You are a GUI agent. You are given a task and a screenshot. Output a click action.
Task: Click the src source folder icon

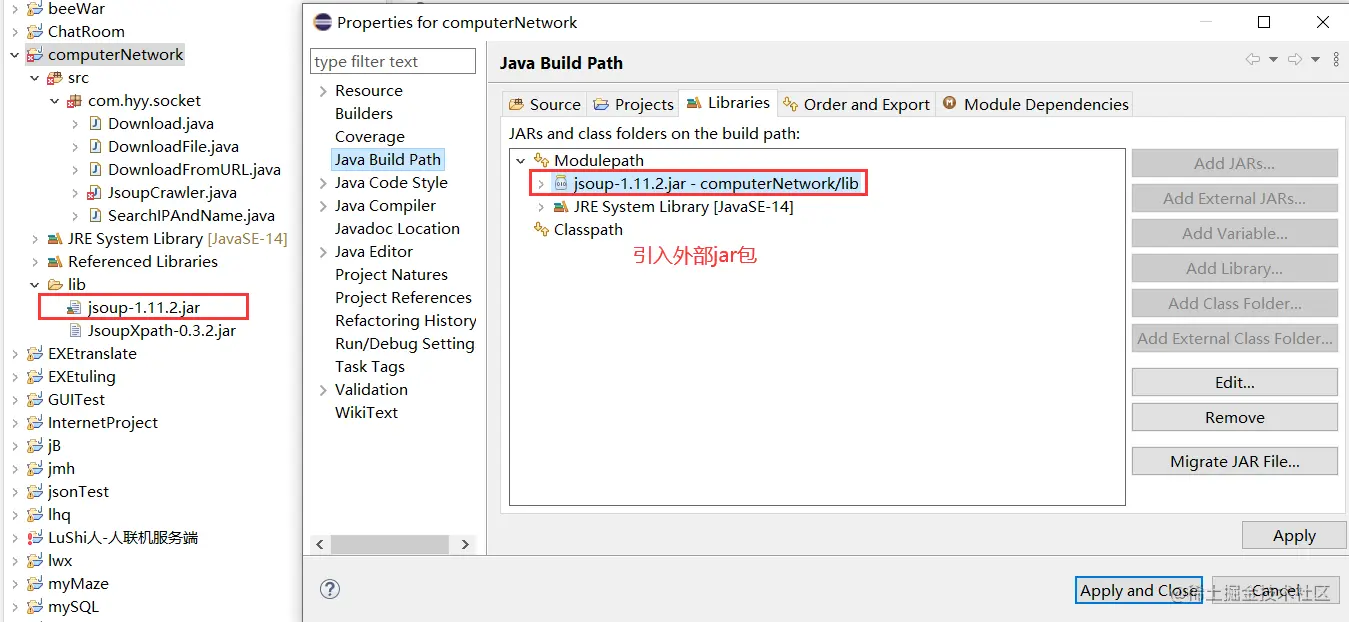pos(54,78)
